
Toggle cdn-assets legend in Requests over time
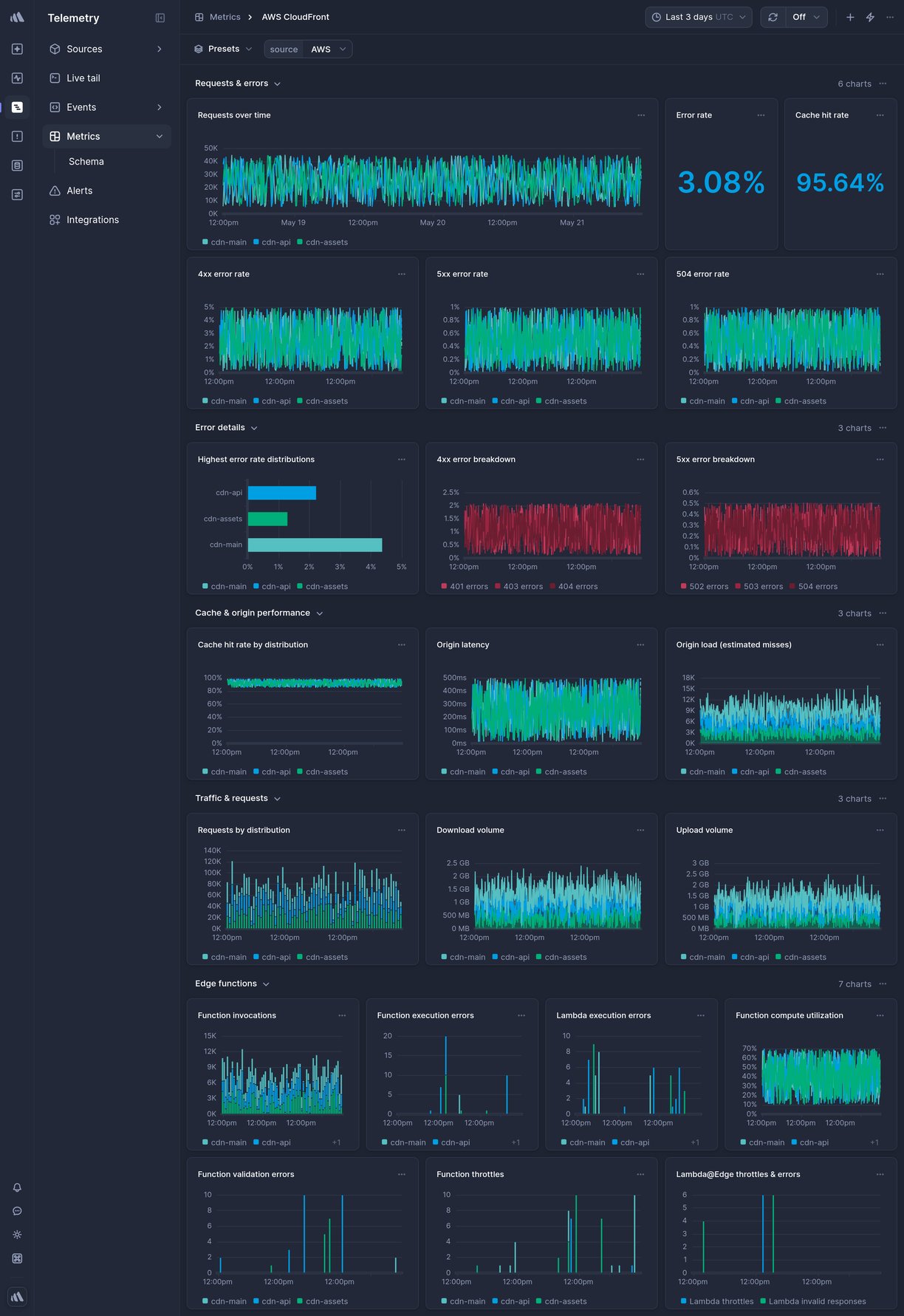322,242
